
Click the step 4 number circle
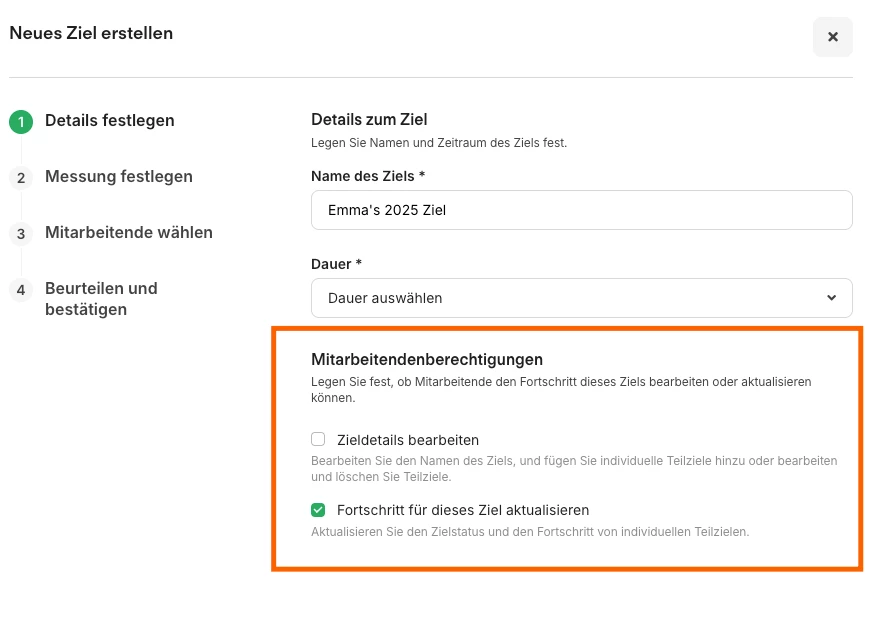coord(20,290)
